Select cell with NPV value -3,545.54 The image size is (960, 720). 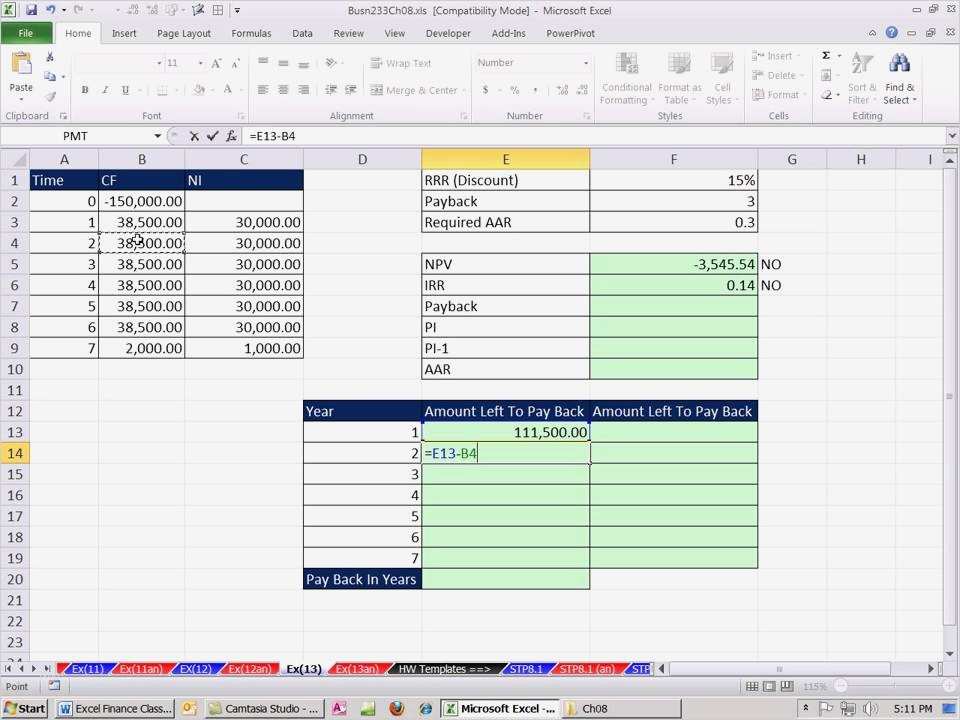coord(673,264)
